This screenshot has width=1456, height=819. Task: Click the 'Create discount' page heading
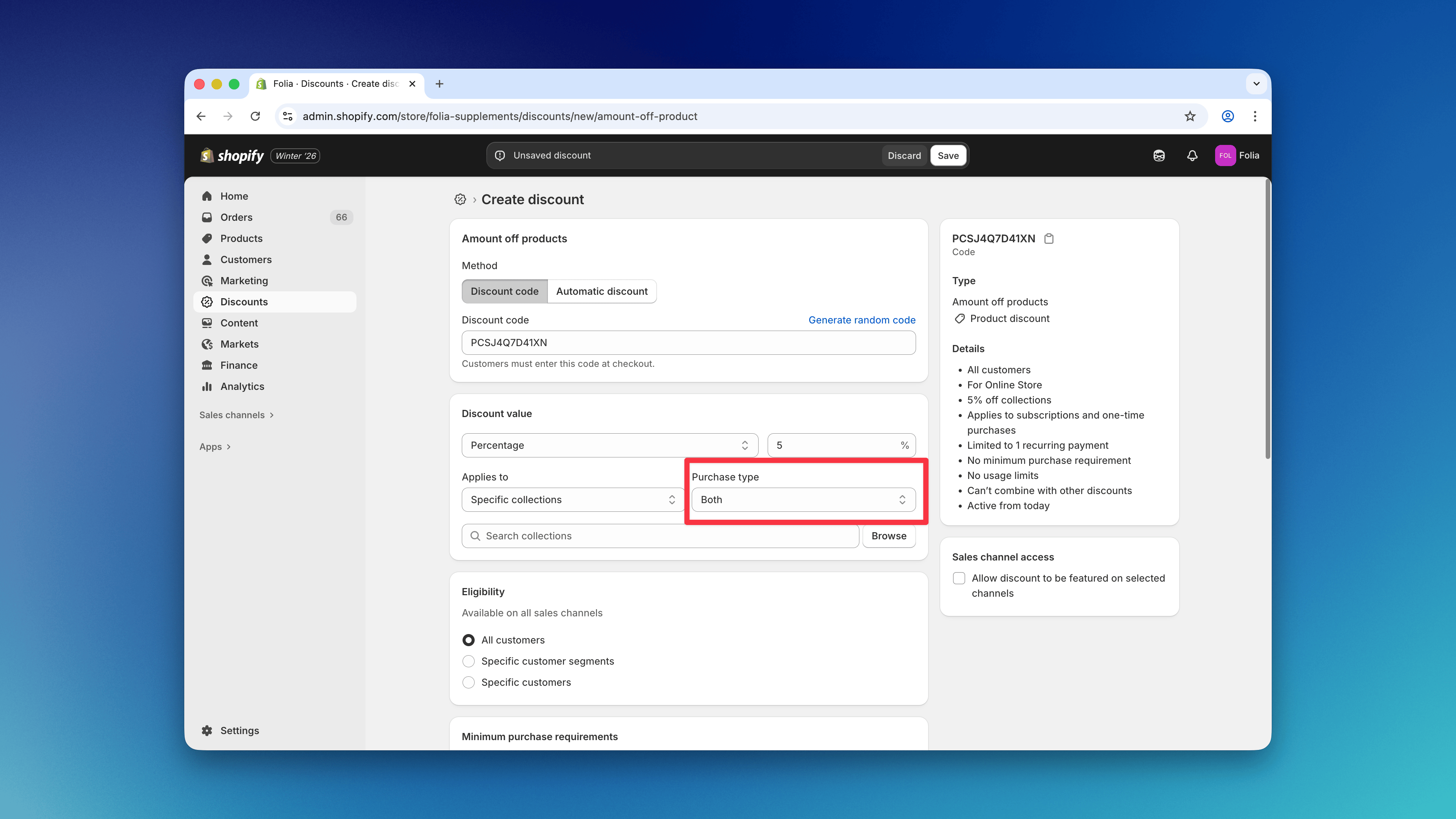(532, 199)
